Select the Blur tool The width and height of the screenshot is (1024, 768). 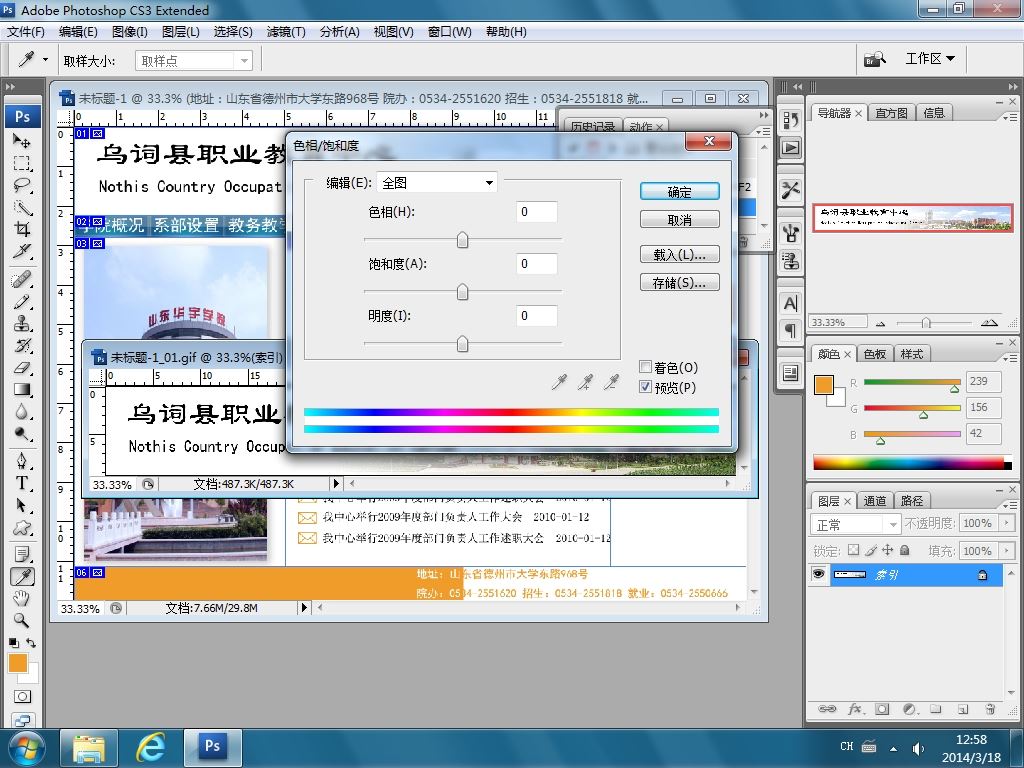click(22, 412)
